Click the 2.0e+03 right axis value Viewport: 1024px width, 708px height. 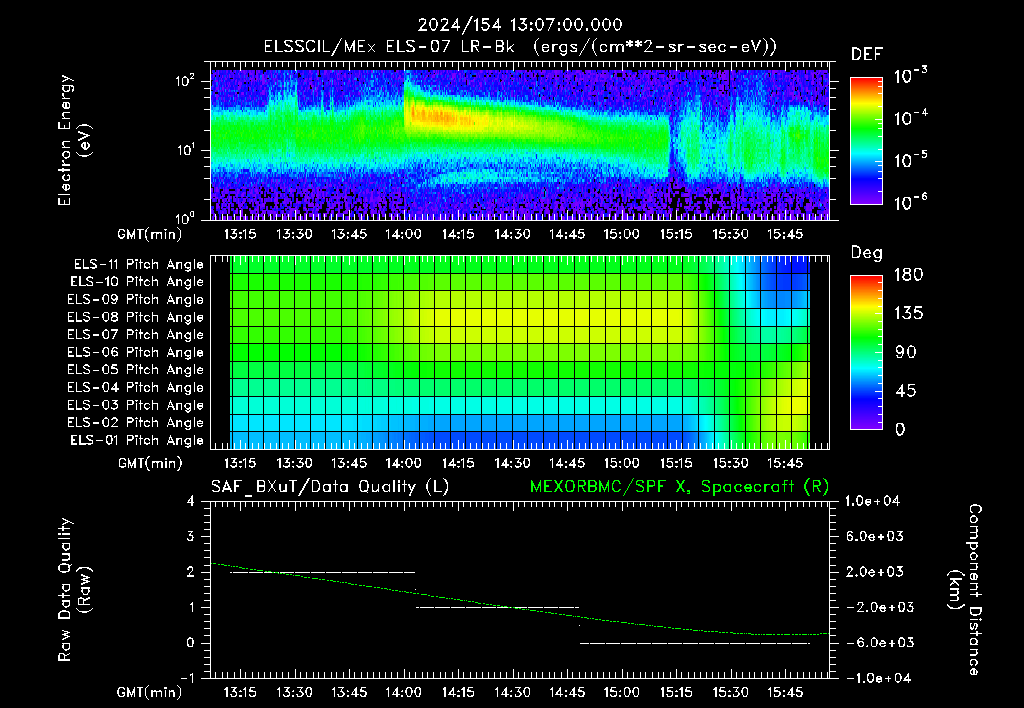point(875,572)
